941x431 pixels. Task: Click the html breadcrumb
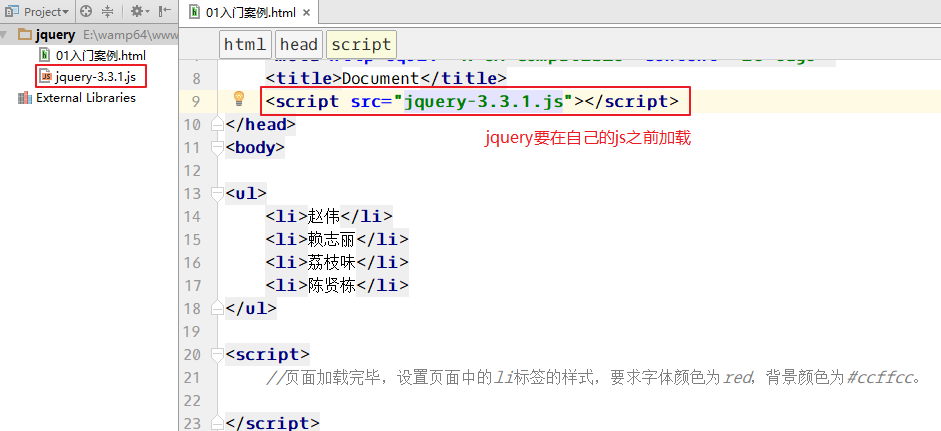[x=245, y=44]
